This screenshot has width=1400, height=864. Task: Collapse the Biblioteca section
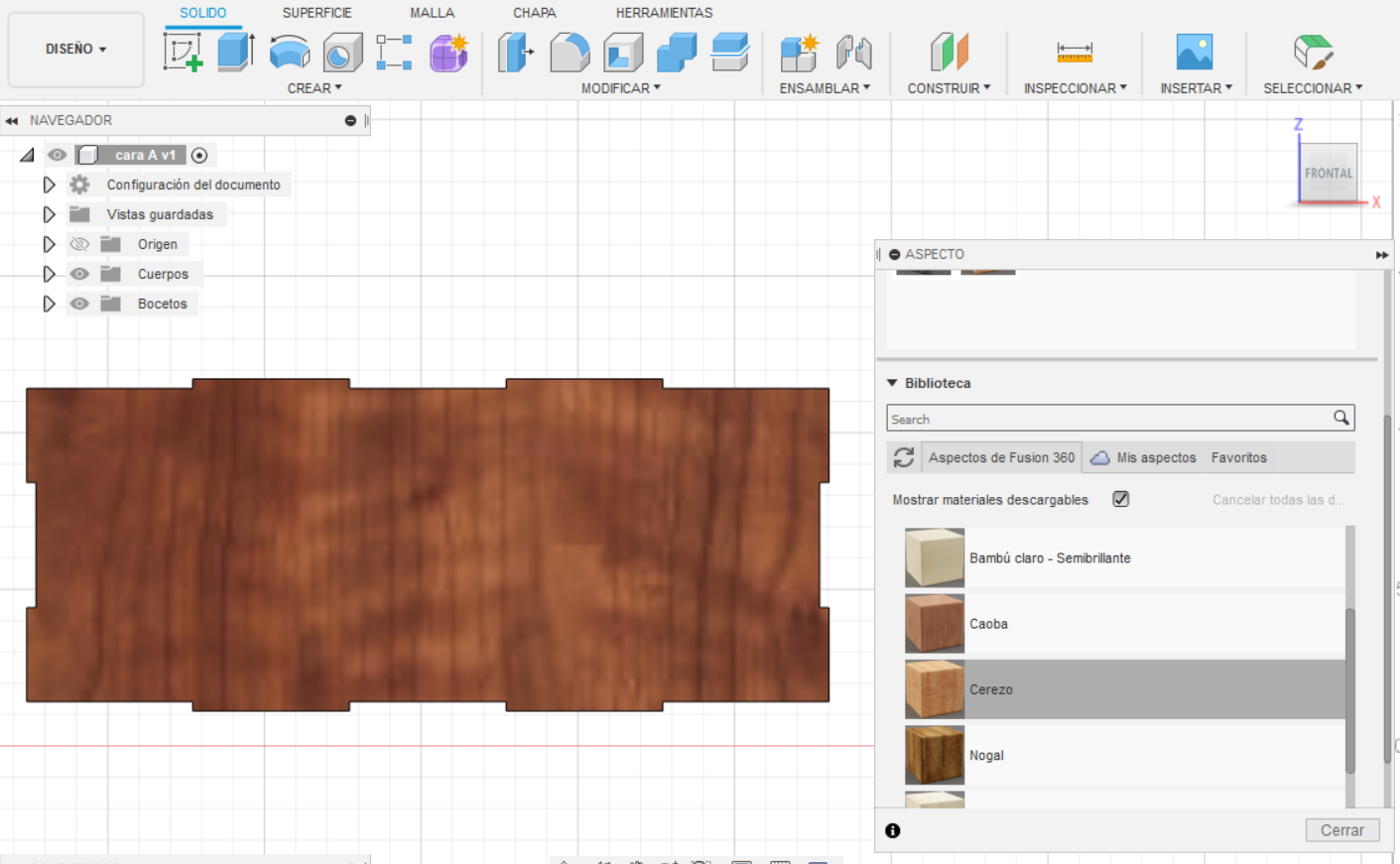tap(892, 383)
